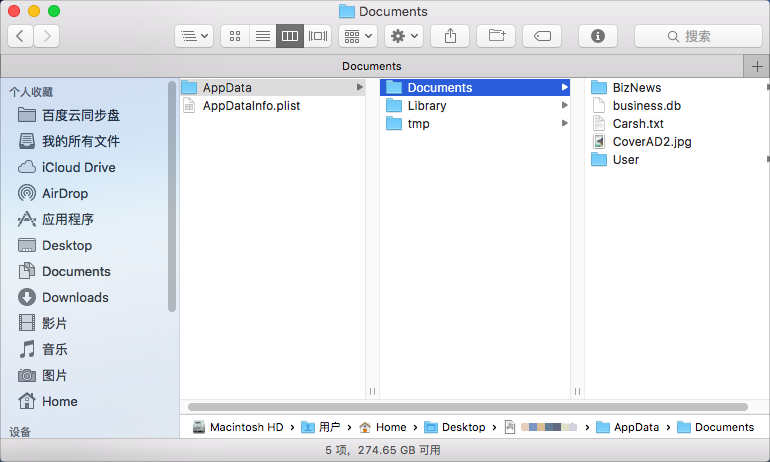Viewport: 770px width, 462px height.
Task: Go forward with the right chevron button
Action: point(47,36)
